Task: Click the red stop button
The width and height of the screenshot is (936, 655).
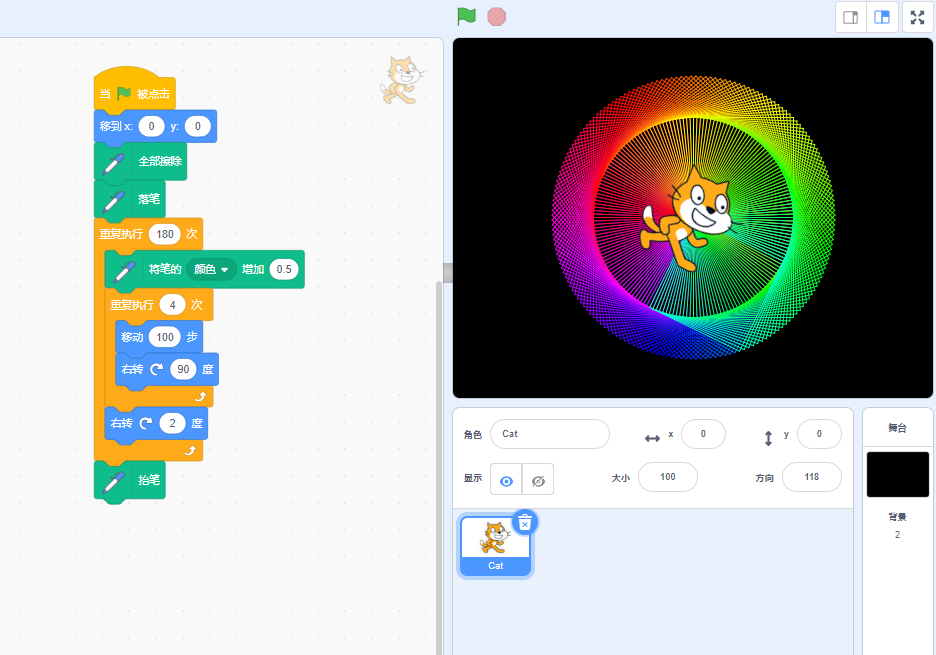Action: point(496,17)
